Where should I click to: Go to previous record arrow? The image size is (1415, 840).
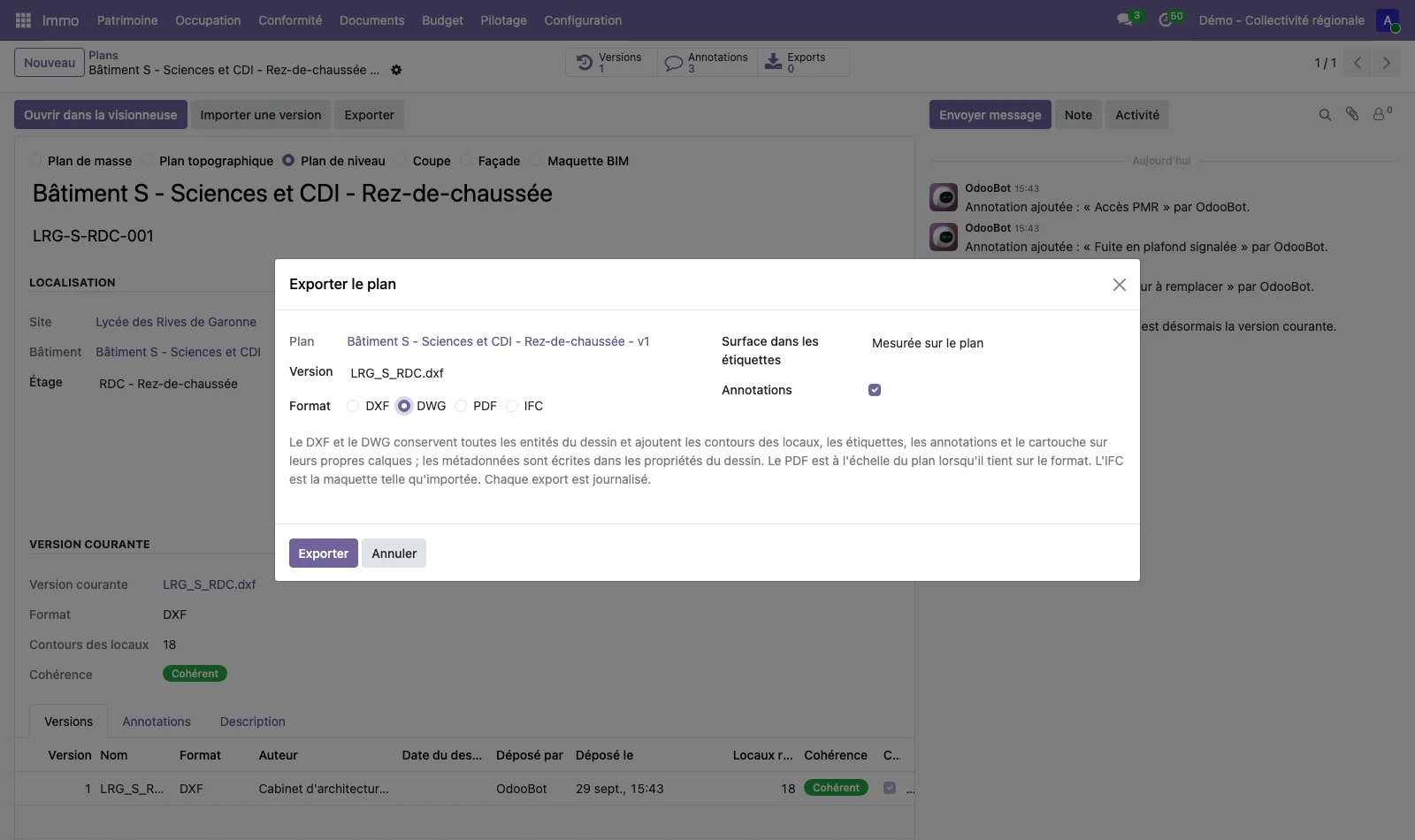point(1358,63)
